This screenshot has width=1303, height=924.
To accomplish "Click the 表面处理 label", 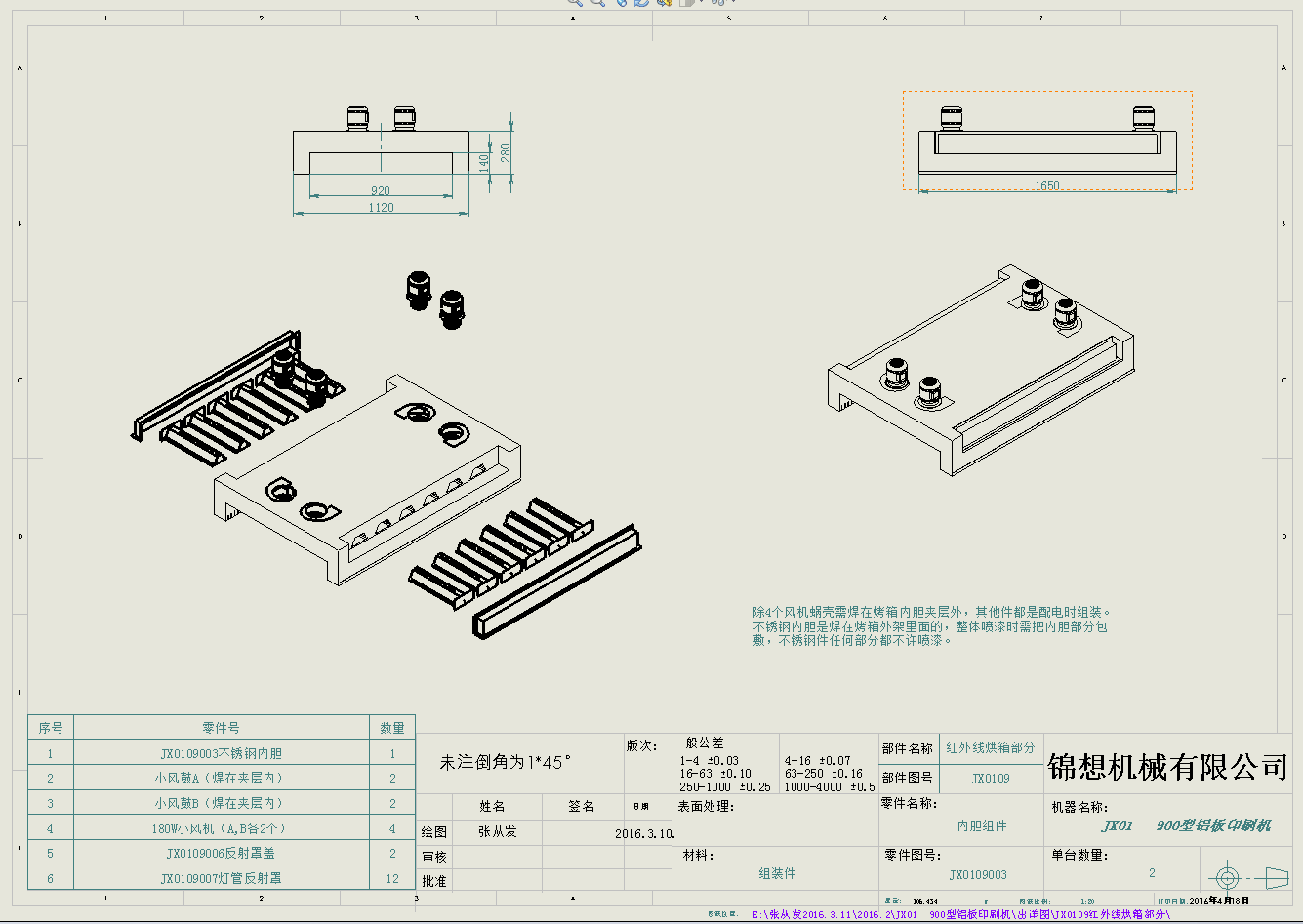I will (706, 807).
